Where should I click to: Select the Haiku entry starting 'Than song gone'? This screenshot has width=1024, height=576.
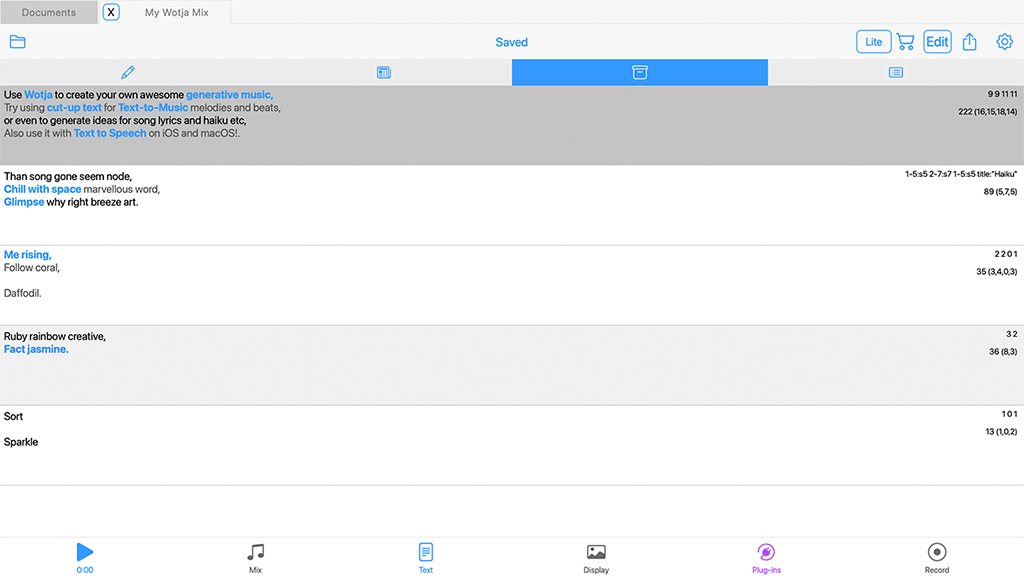(400, 205)
